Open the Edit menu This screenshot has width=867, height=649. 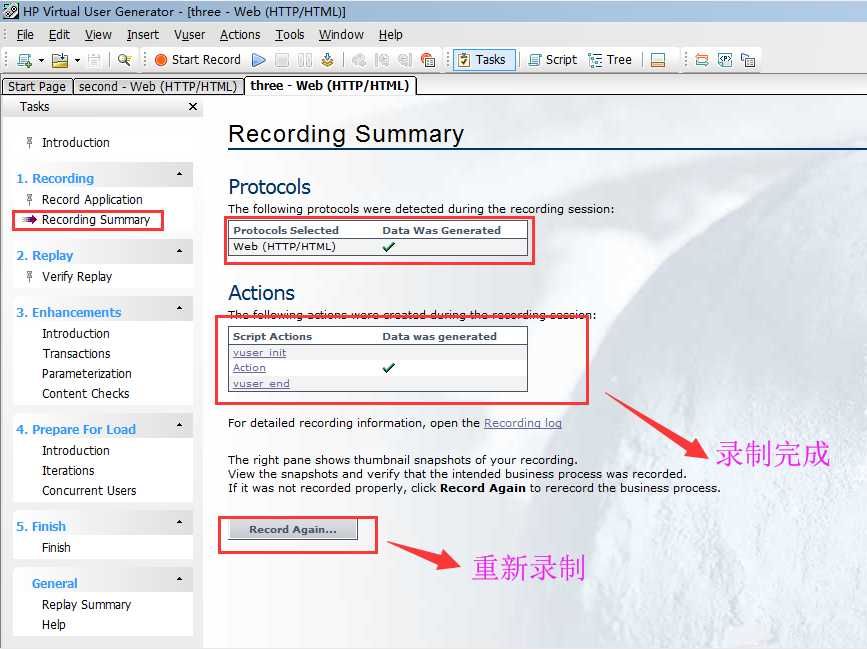(x=59, y=35)
